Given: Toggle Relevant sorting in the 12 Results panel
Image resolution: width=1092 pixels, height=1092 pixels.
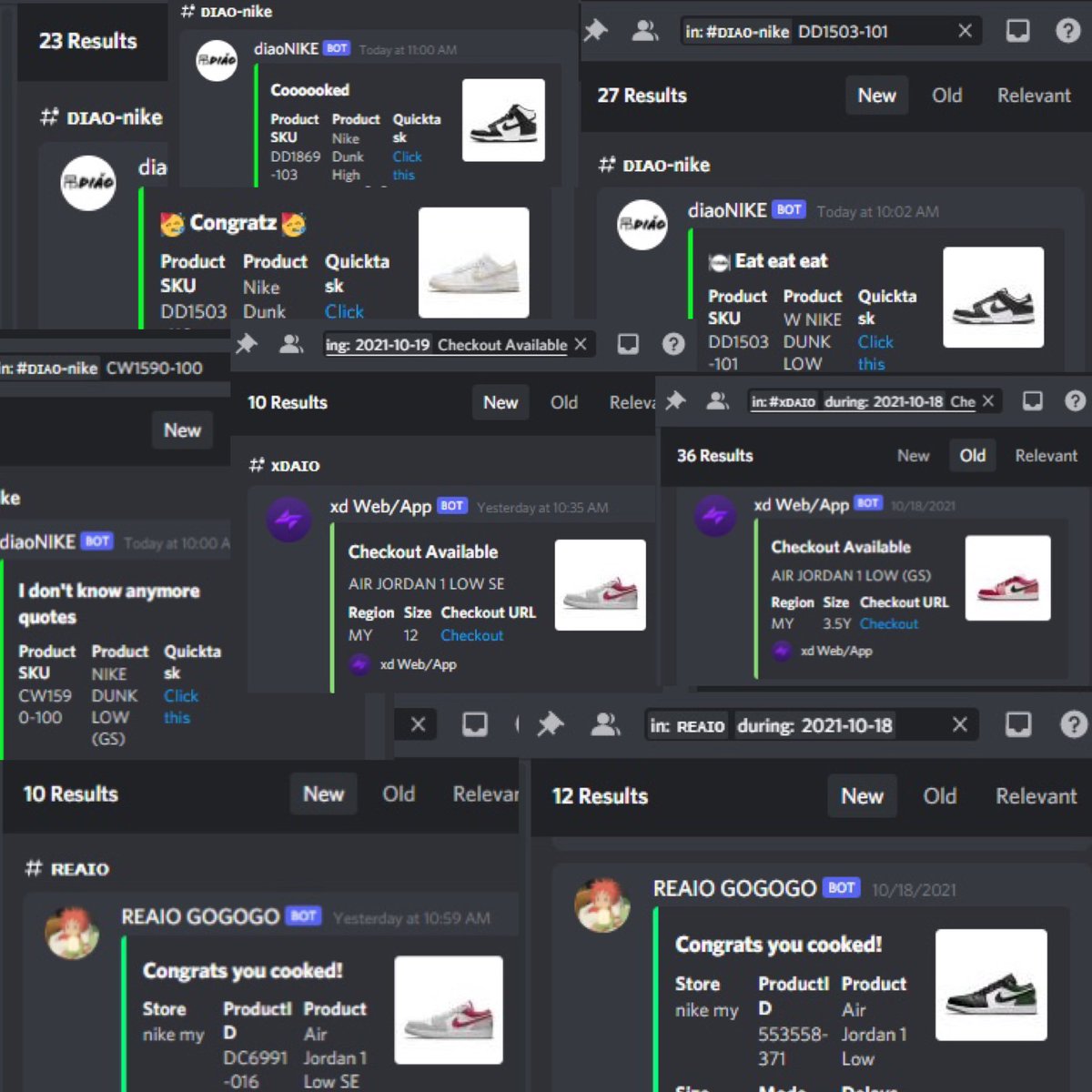Looking at the screenshot, I should coord(1035,795).
